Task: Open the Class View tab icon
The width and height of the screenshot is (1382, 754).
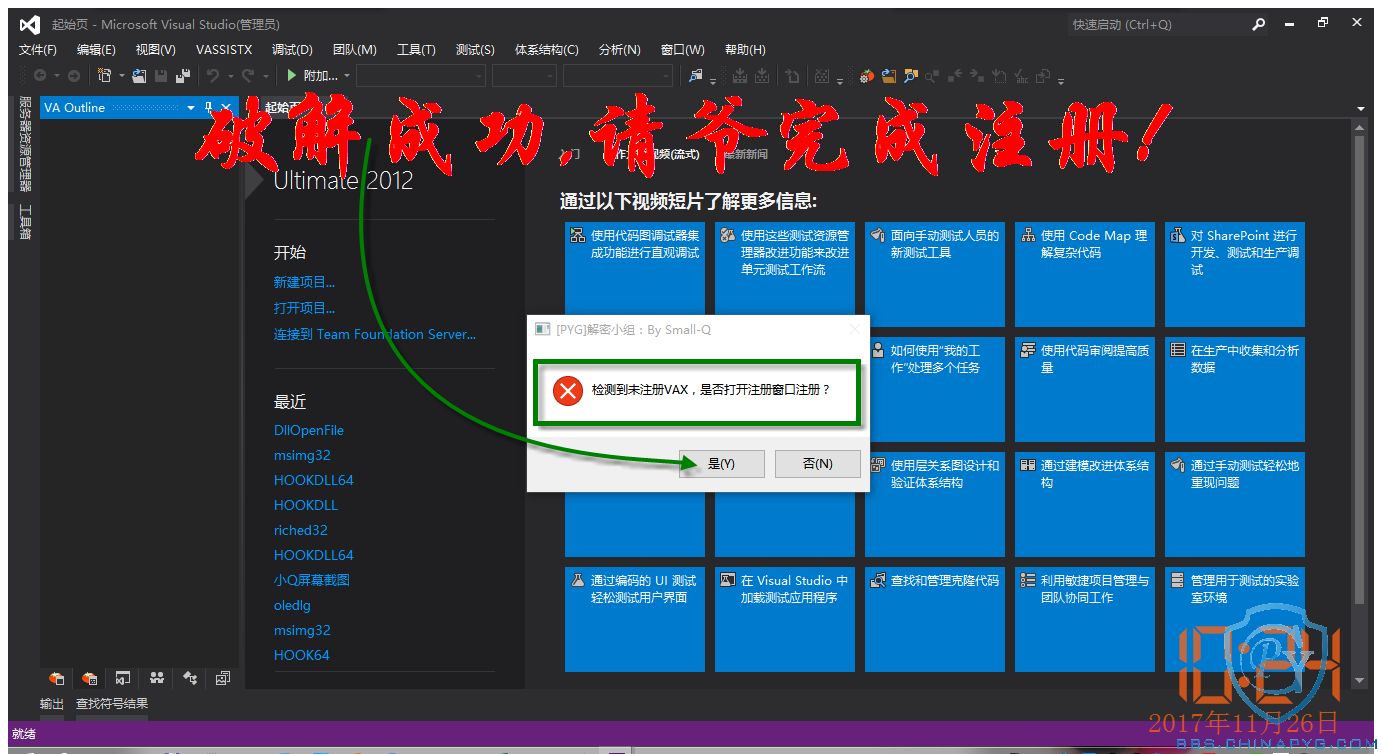Action: 190,678
